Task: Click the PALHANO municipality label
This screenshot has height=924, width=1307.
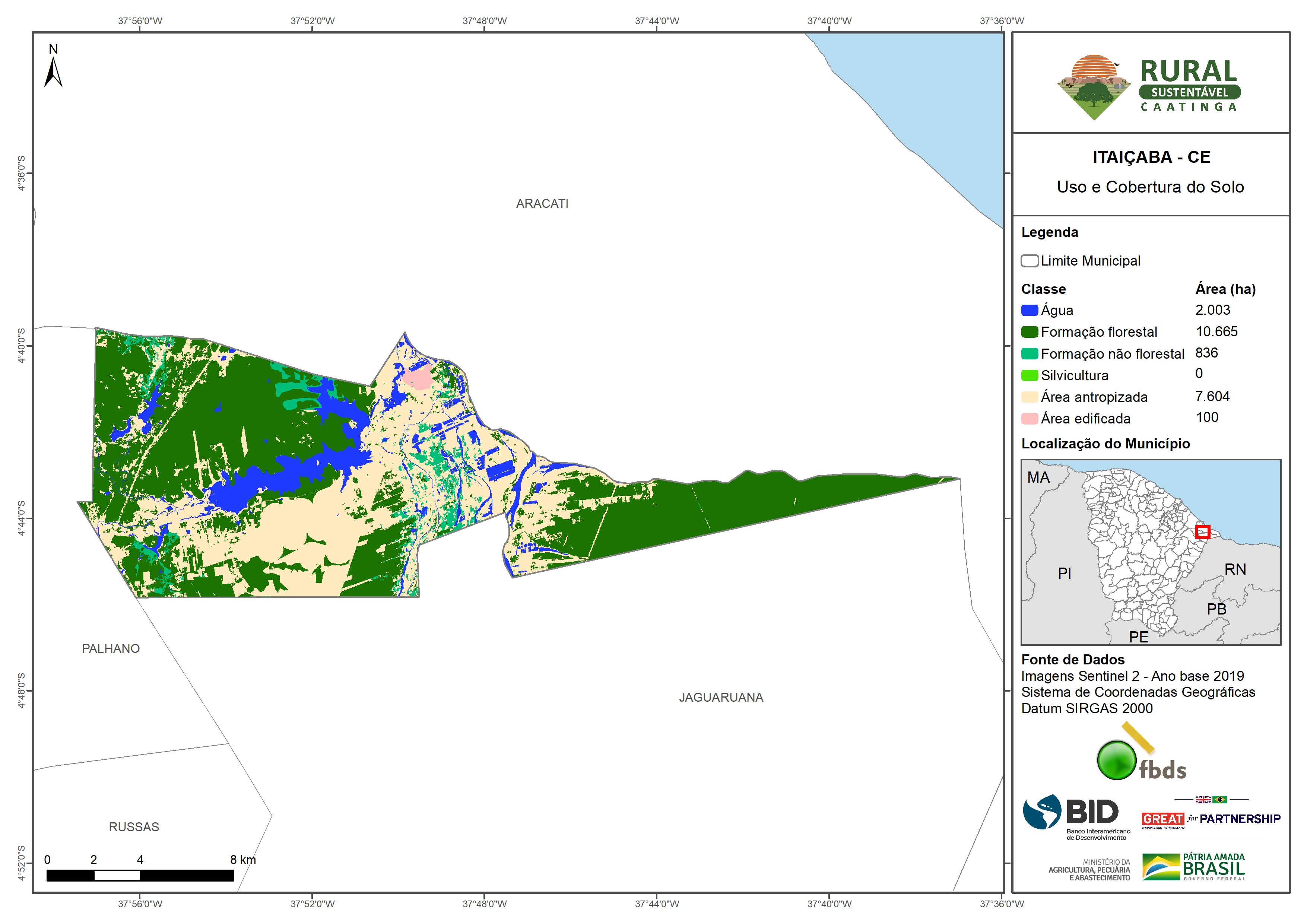Action: 110,648
